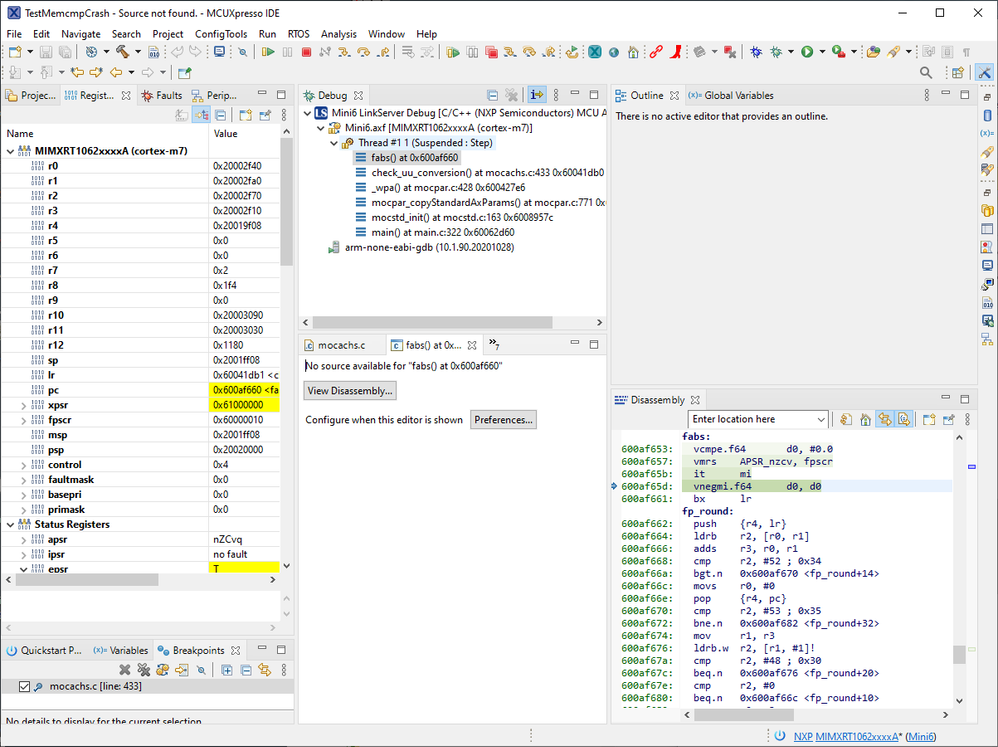The image size is (998, 747).
Task: Expand the fpscr register
Action: coord(24,420)
